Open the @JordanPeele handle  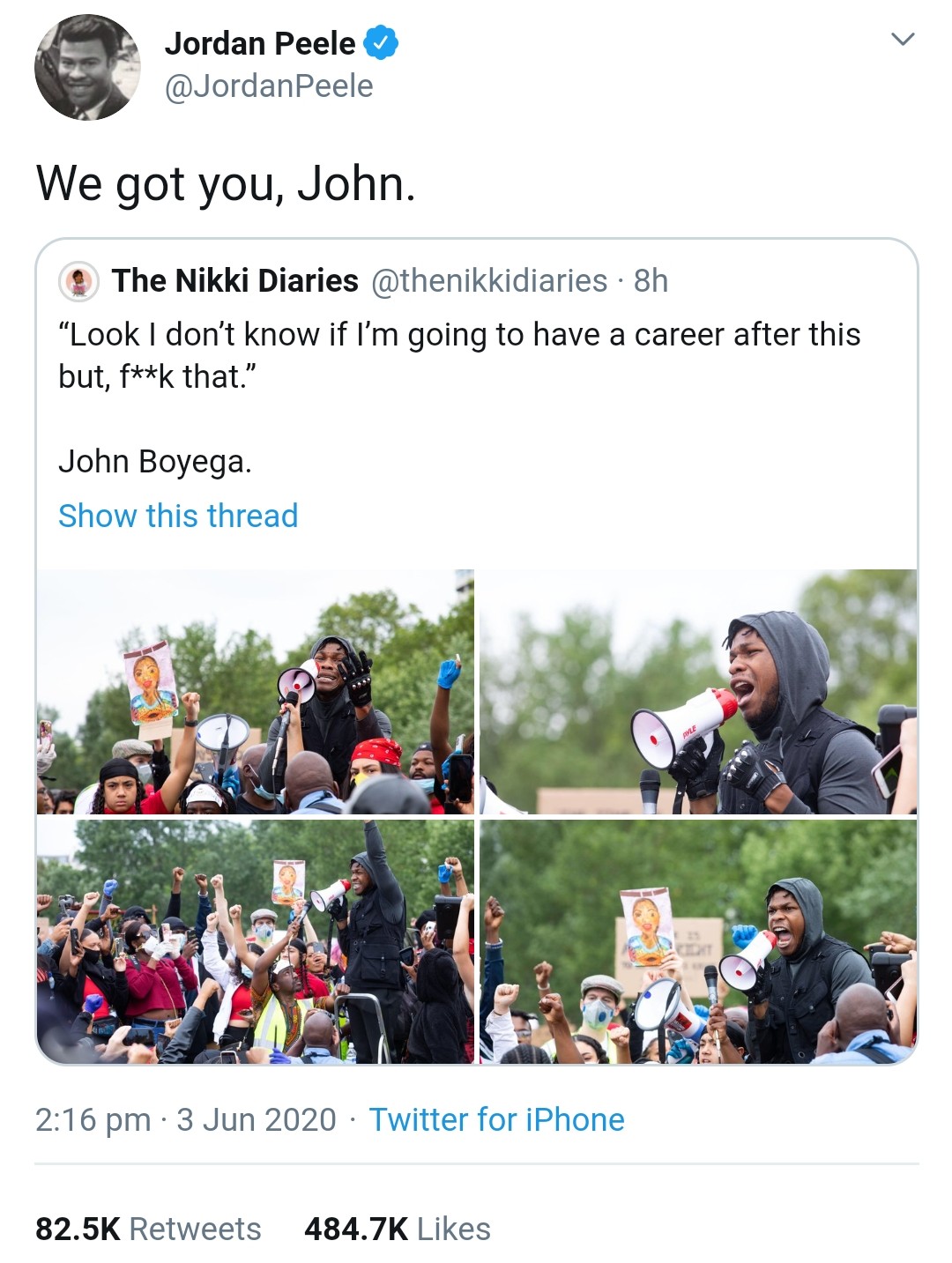point(269,86)
